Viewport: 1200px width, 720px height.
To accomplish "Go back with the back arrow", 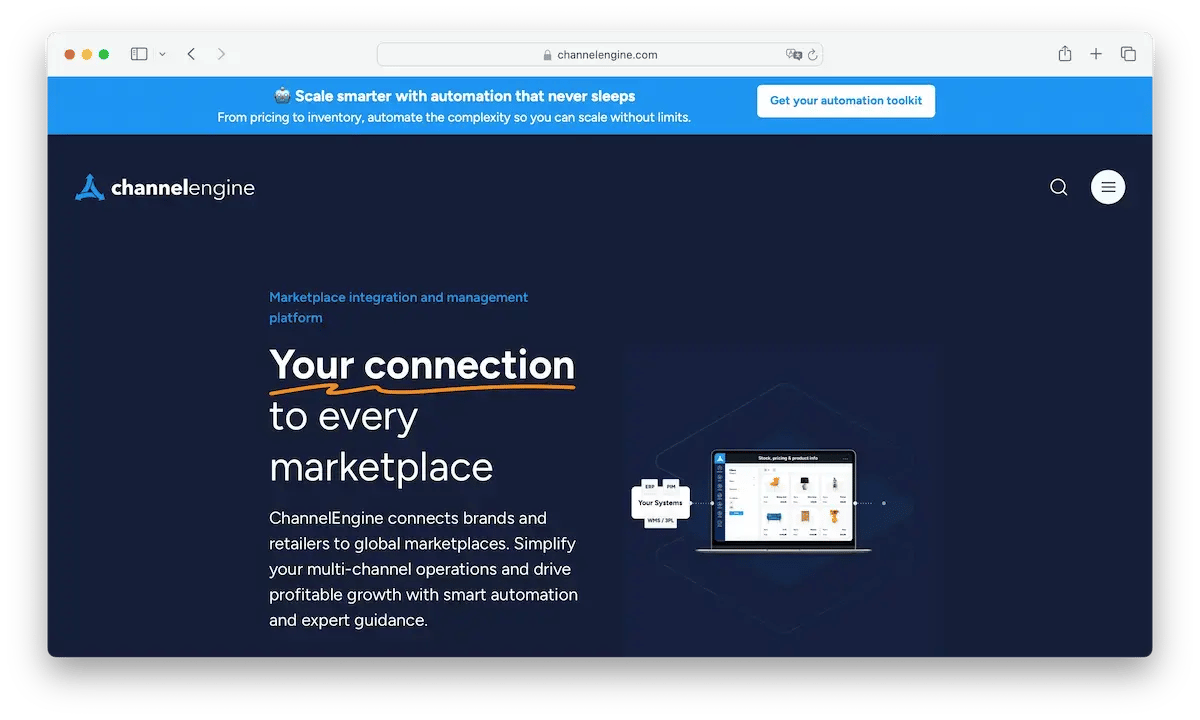I will click(191, 54).
